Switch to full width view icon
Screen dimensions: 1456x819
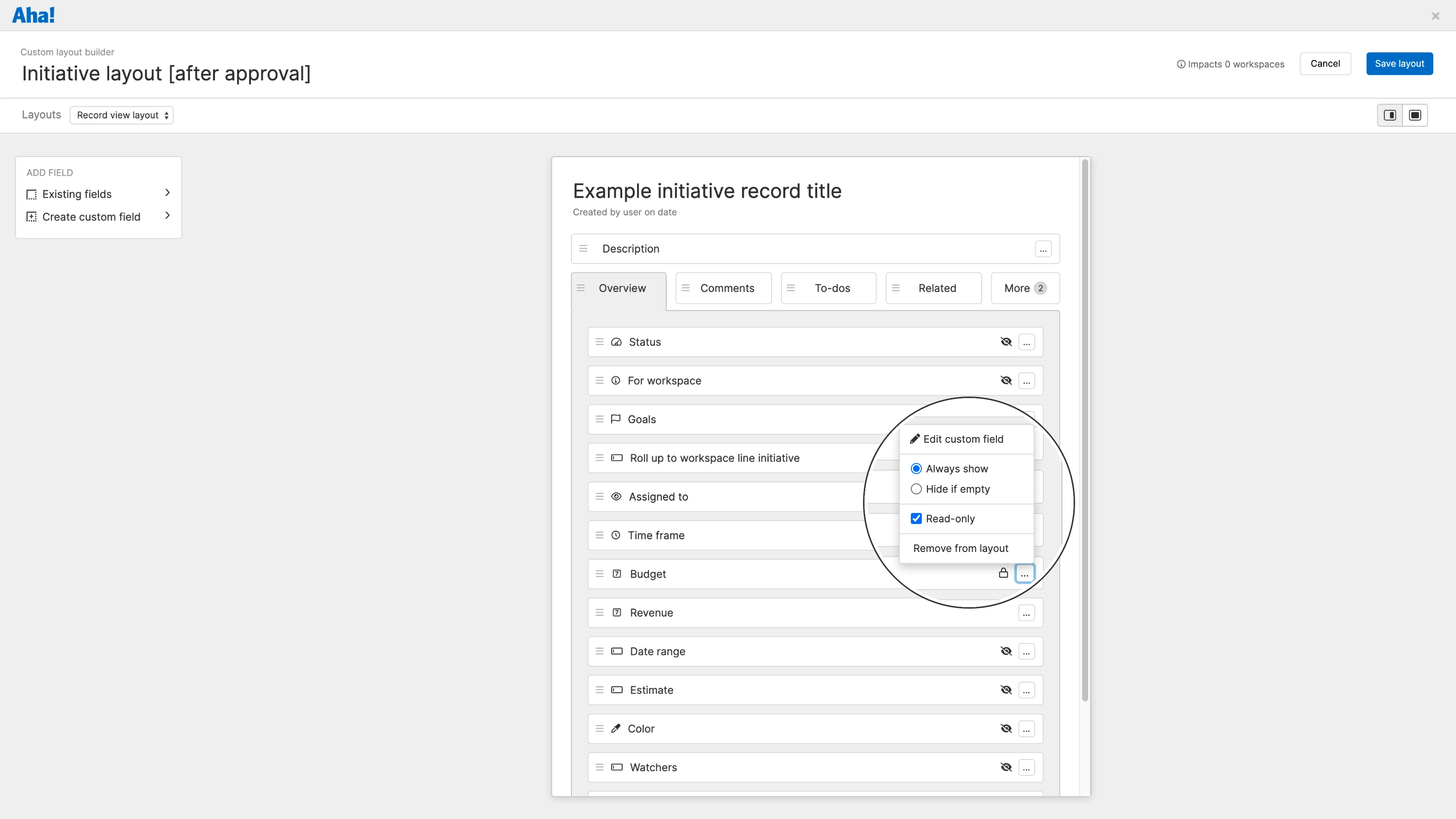1415,115
